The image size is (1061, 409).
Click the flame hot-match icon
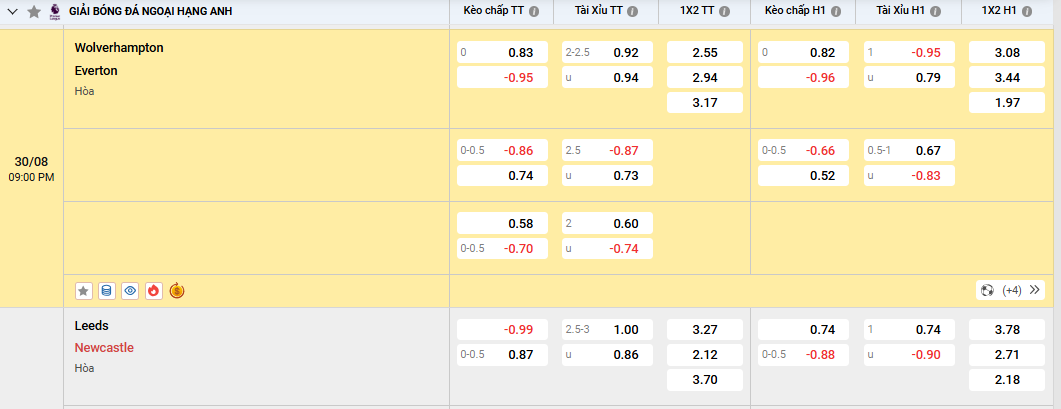click(153, 291)
